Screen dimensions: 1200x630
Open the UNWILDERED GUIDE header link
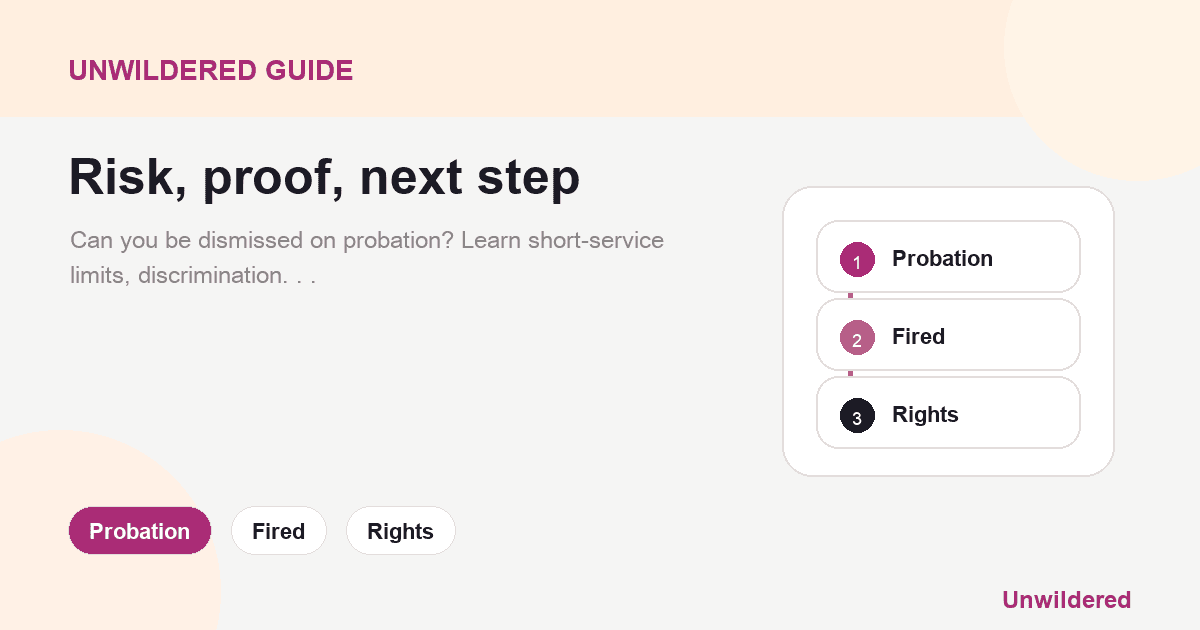click(x=211, y=70)
